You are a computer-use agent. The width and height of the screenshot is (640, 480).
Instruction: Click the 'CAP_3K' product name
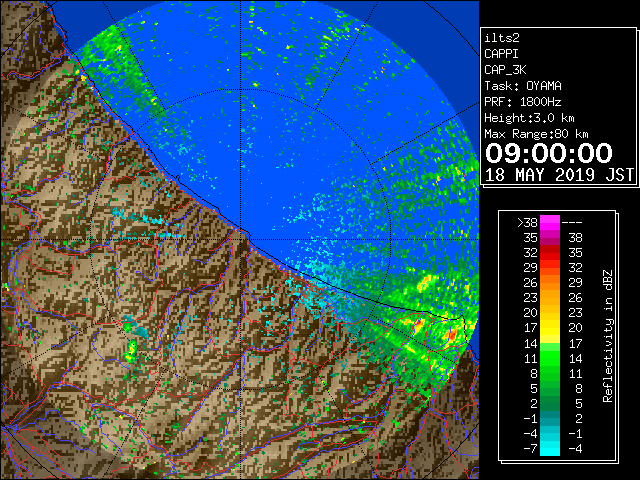[505, 70]
